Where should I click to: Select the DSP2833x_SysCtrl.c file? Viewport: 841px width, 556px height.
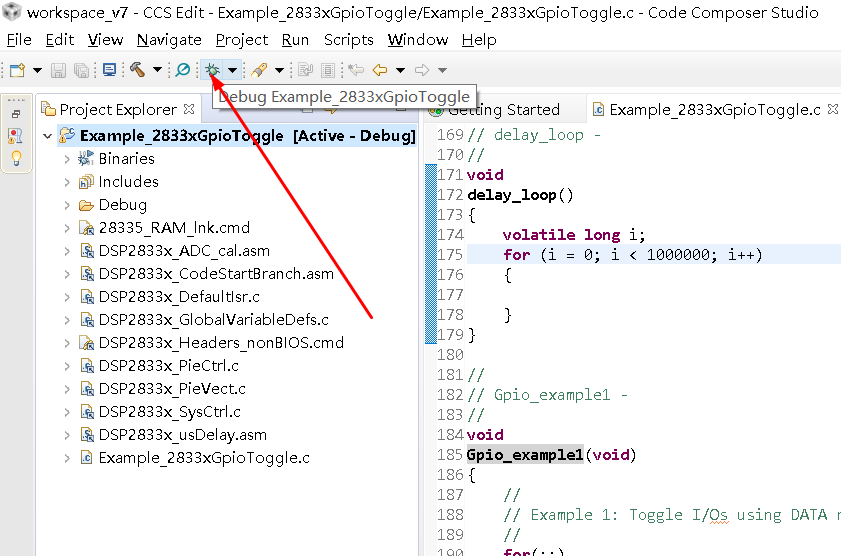coord(169,413)
